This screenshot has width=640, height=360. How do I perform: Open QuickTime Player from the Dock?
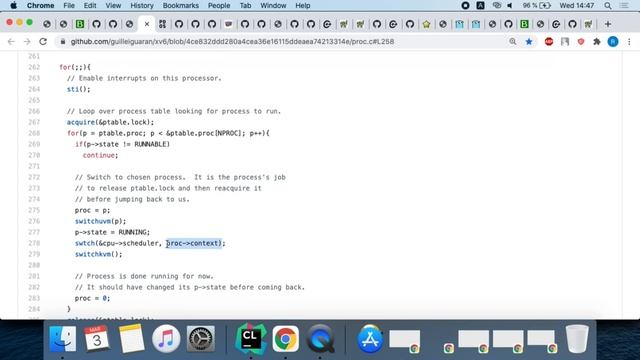click(x=320, y=338)
